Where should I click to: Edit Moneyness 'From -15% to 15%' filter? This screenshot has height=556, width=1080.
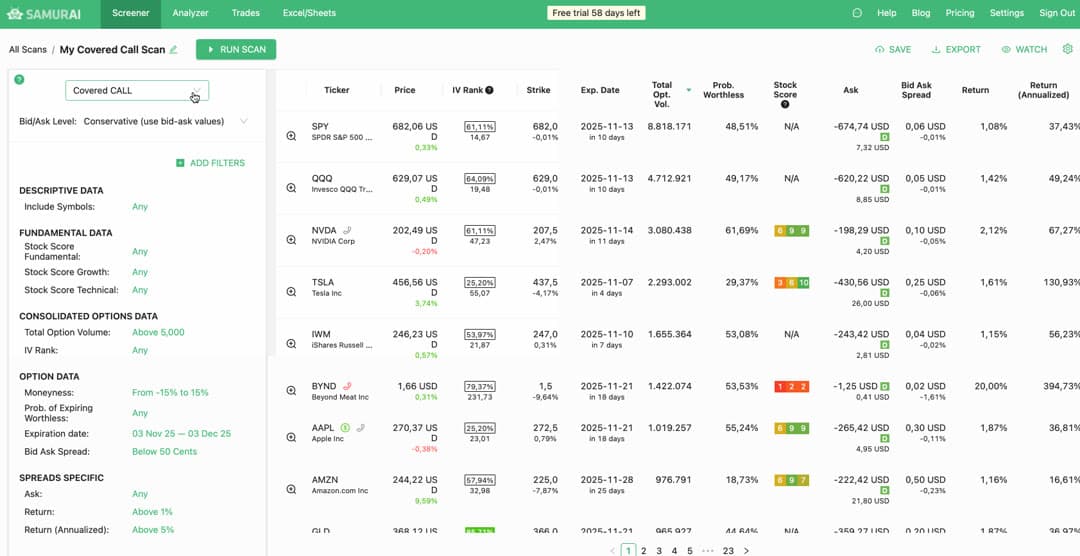coord(170,393)
